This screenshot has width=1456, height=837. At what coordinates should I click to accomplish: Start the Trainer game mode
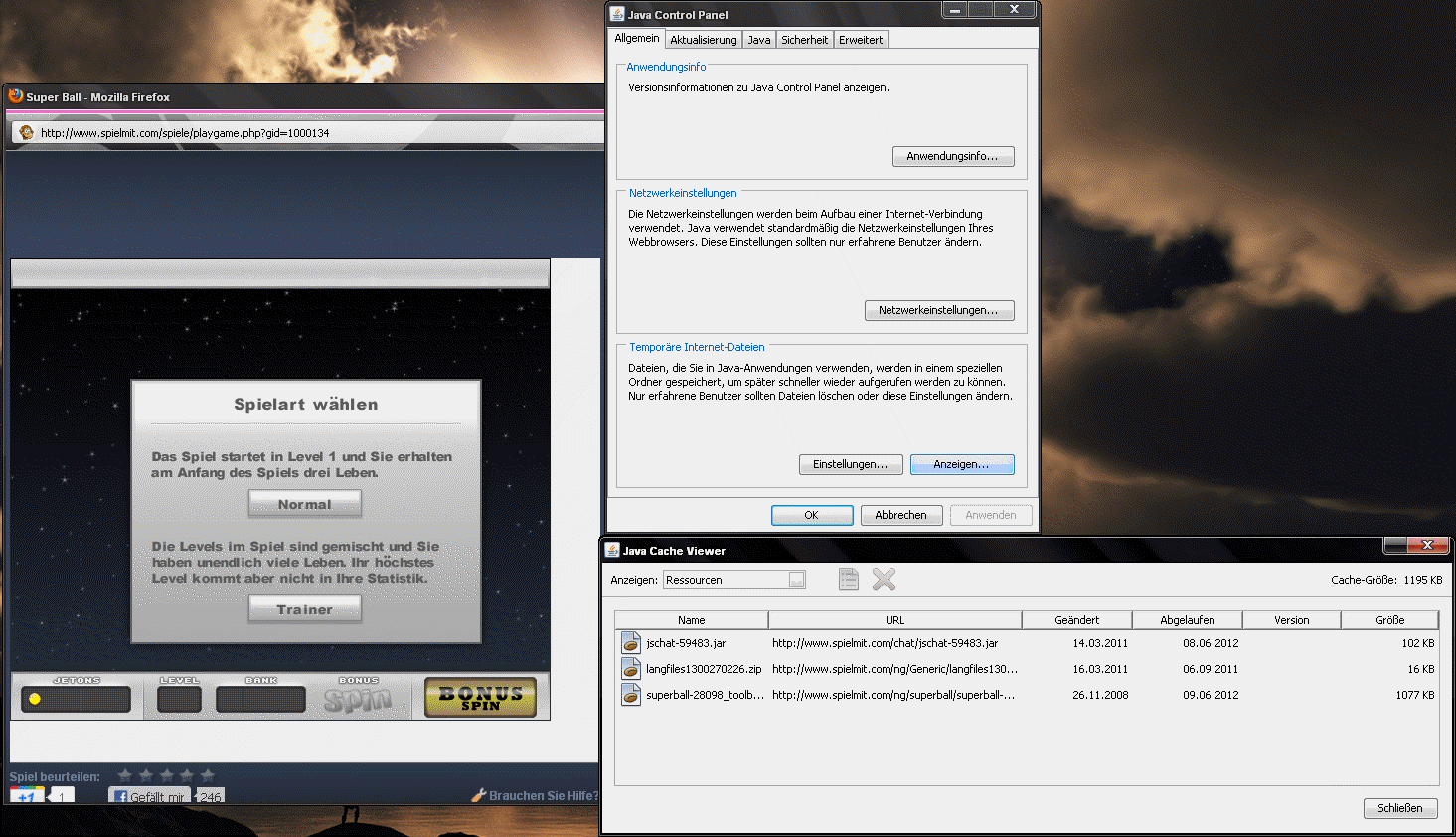304,610
